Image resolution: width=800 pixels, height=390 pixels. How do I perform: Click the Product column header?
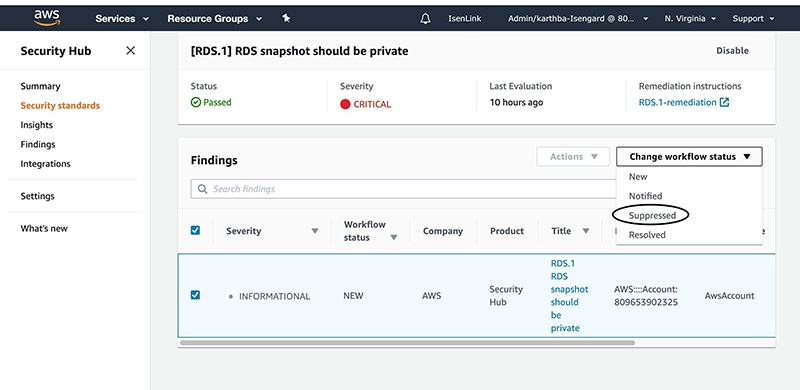507,231
